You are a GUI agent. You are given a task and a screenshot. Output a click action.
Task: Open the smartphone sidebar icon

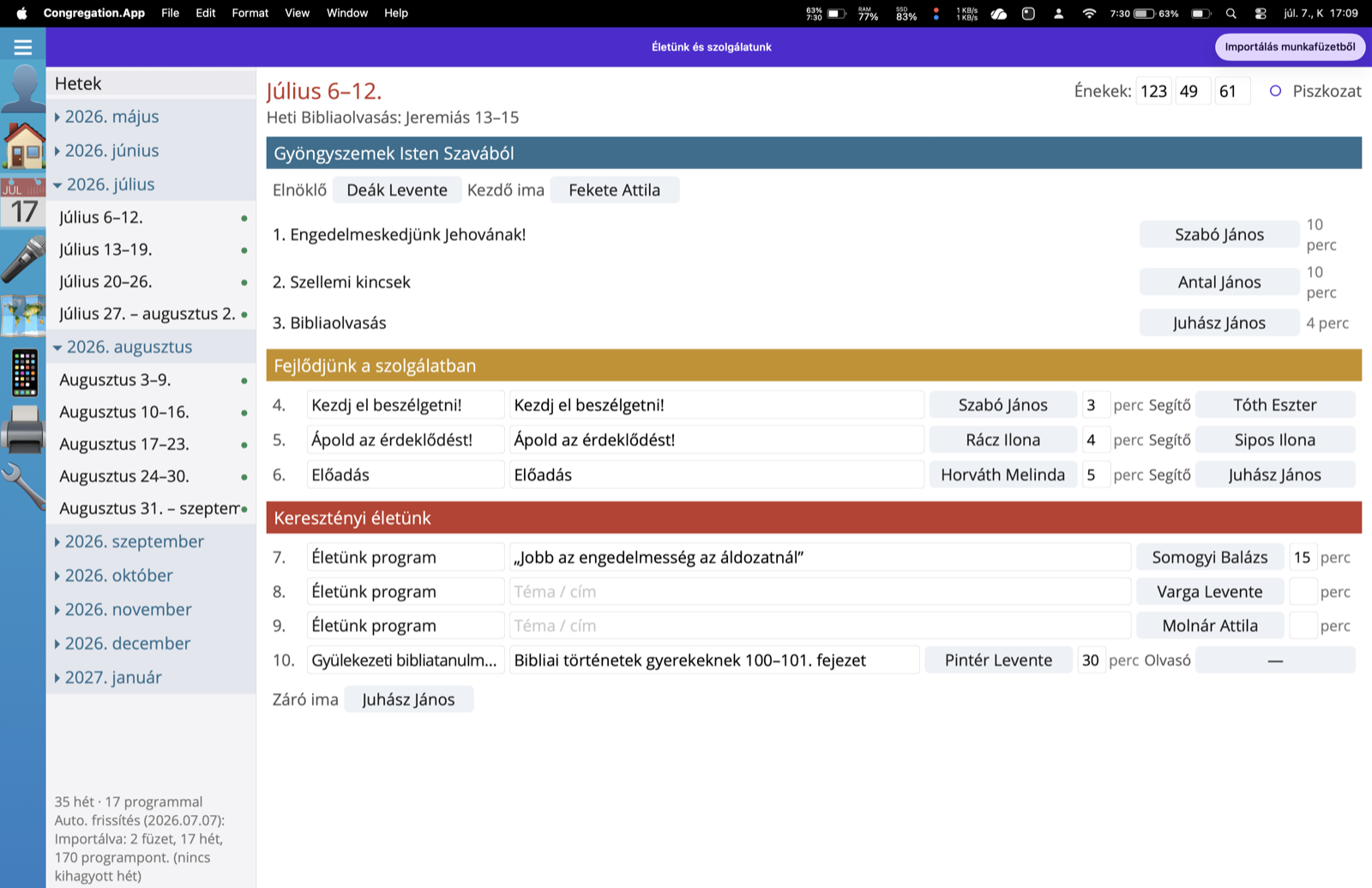pos(23,372)
